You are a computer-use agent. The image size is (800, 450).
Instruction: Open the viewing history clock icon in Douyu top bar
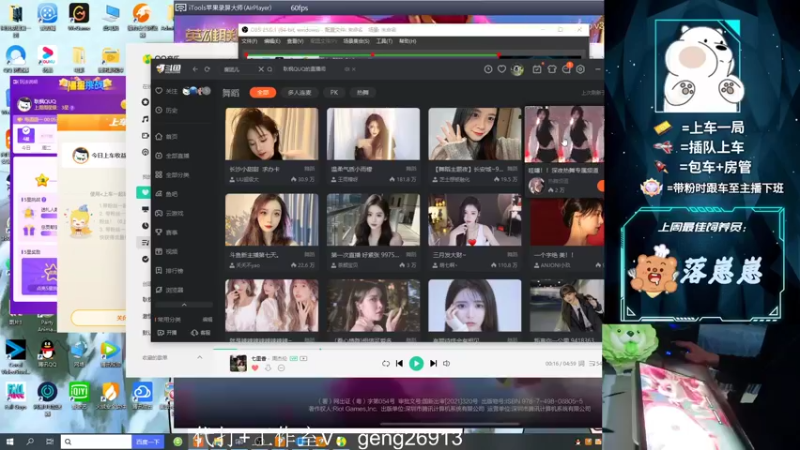coord(488,69)
